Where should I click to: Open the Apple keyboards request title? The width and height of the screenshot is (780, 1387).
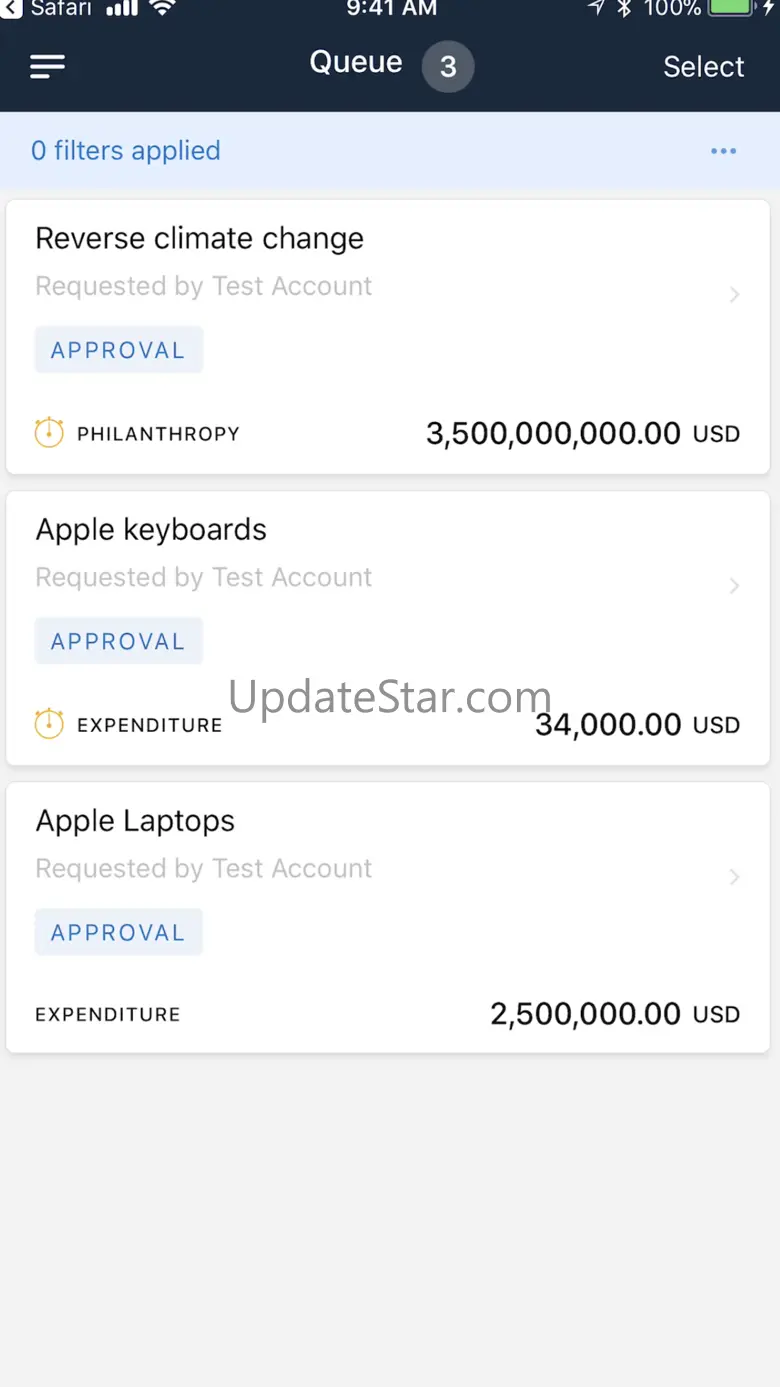coord(151,529)
